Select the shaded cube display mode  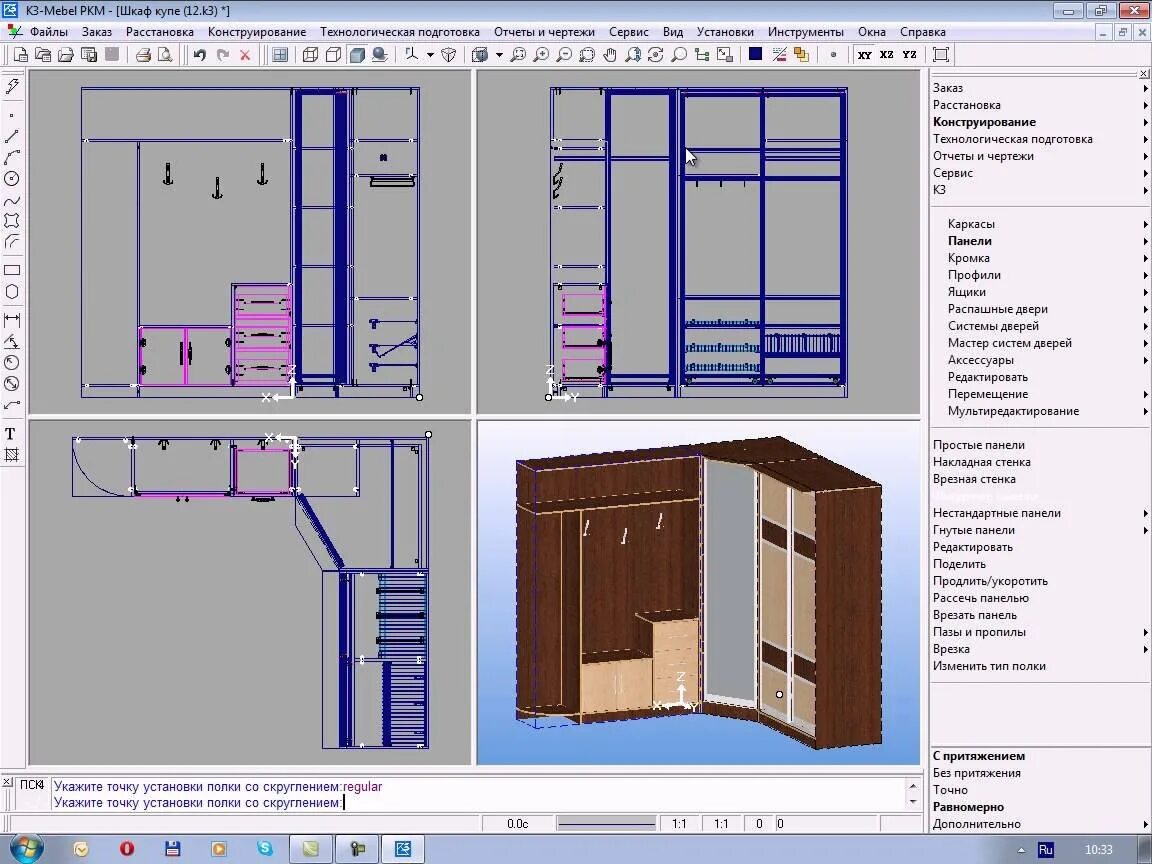357,54
